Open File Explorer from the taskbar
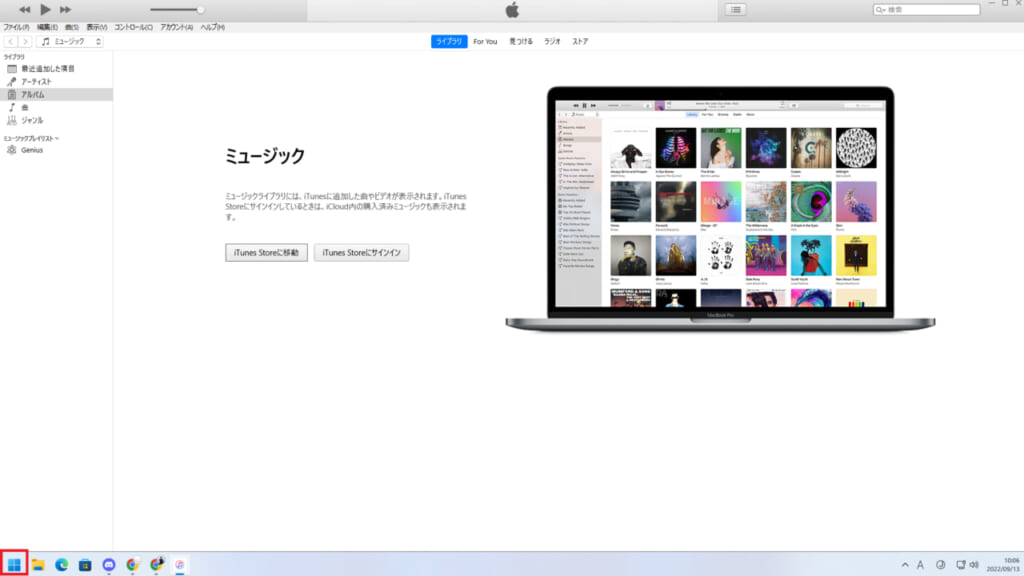This screenshot has width=1024, height=576. tap(38, 564)
